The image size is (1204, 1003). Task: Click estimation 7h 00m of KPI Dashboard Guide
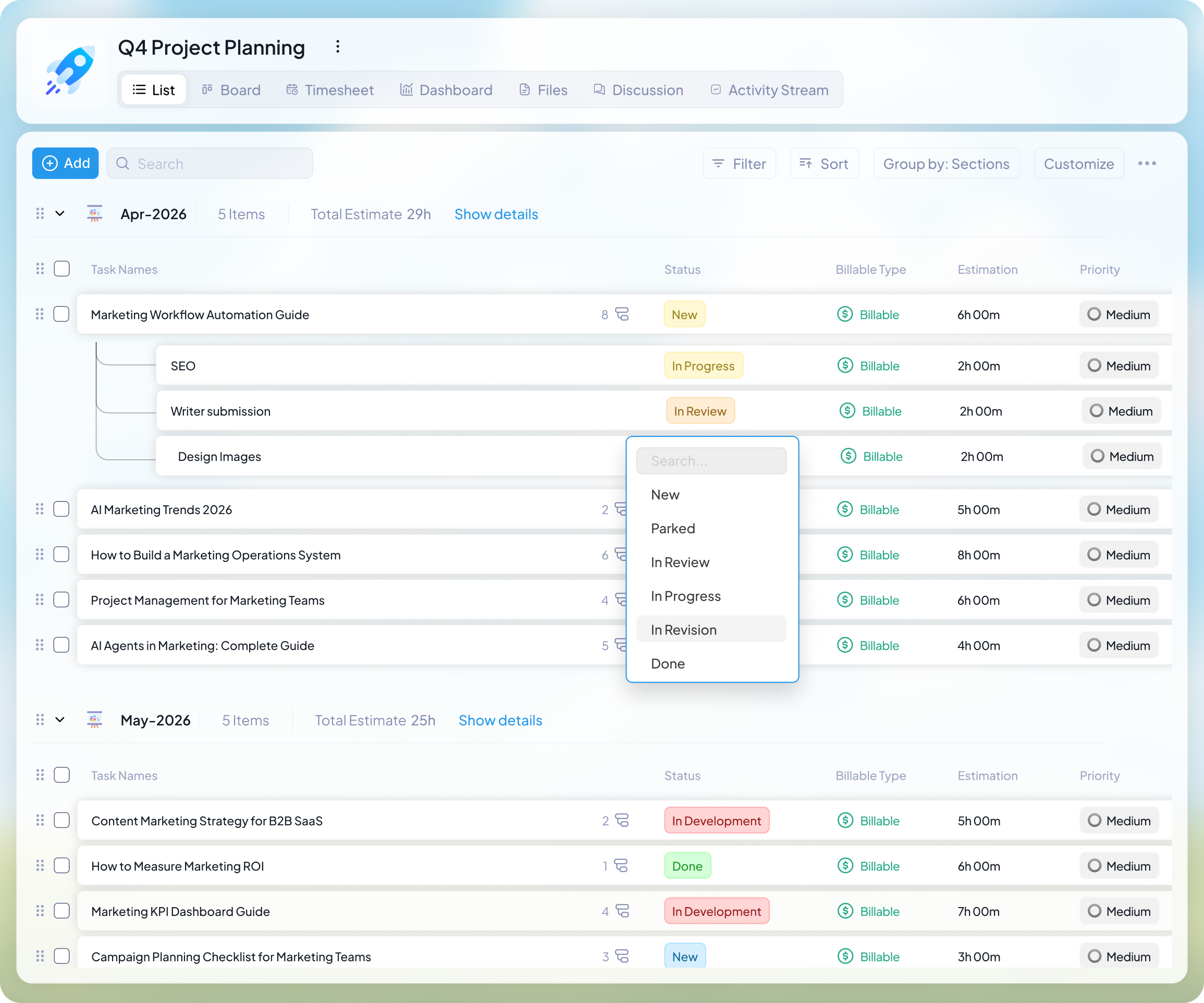(x=978, y=911)
